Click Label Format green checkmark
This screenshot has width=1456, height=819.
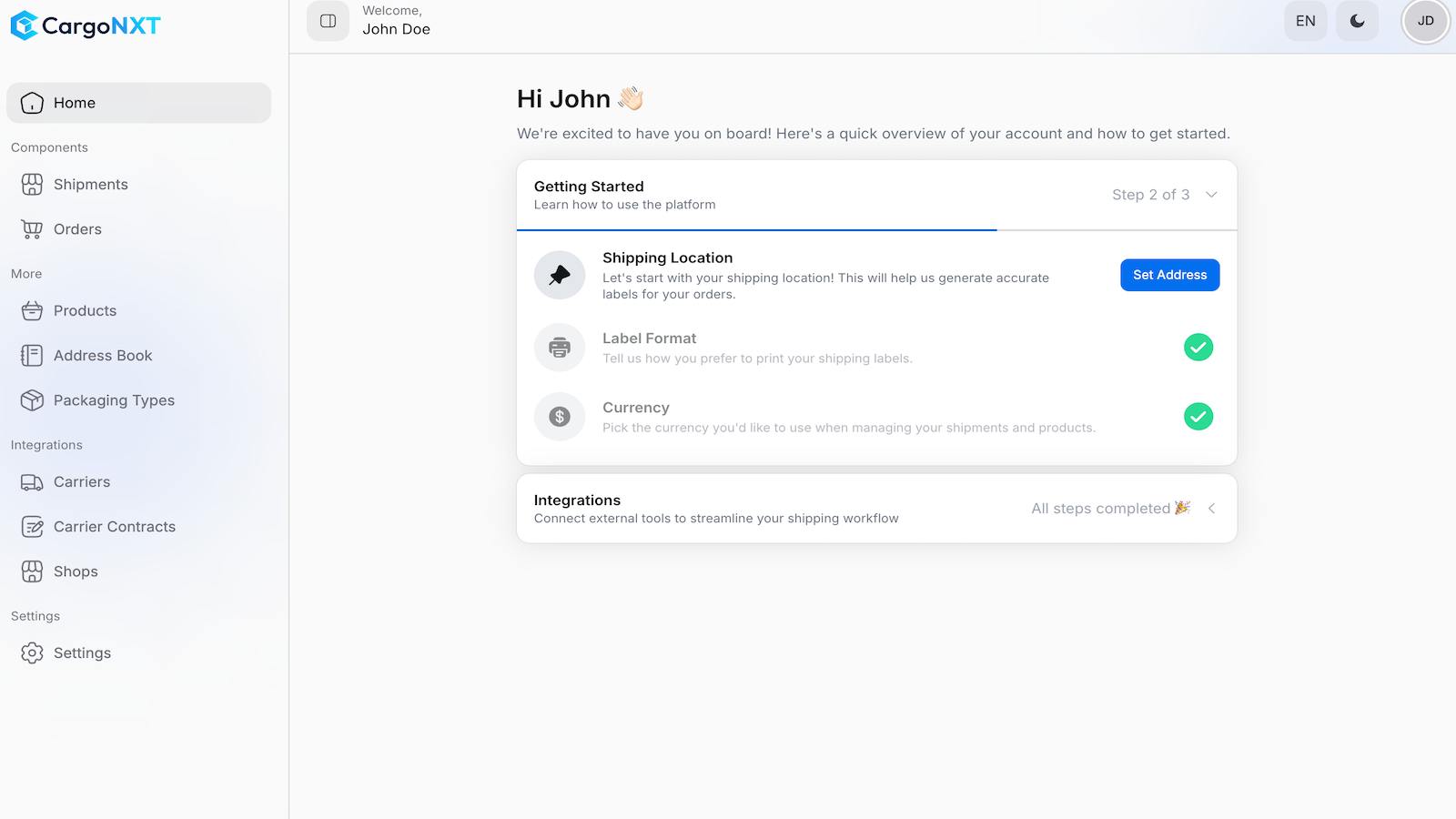pyautogui.click(x=1198, y=347)
